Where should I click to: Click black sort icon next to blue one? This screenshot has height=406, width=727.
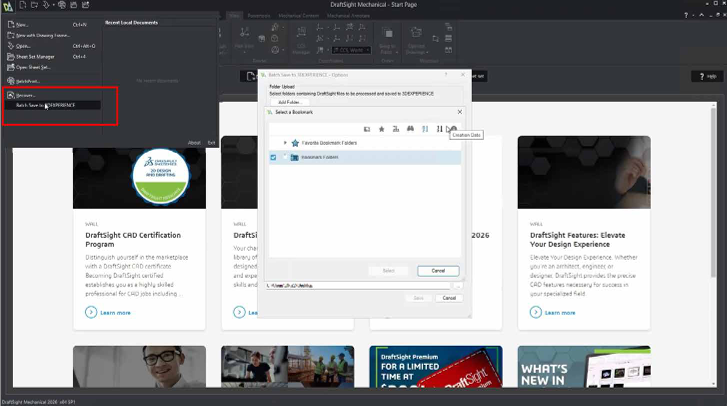tap(439, 129)
